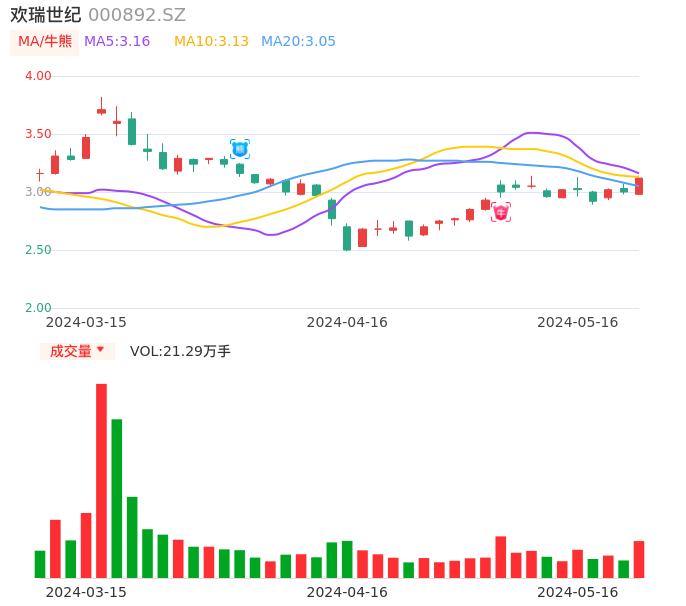Toggle the MA/牛熊 indicator button
686x606 pixels.
(x=44, y=42)
